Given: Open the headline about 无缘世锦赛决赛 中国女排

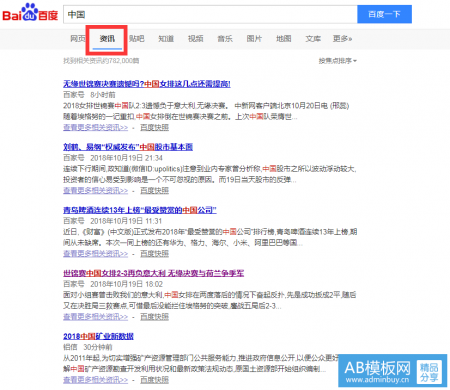Looking at the screenshot, I should (147, 84).
